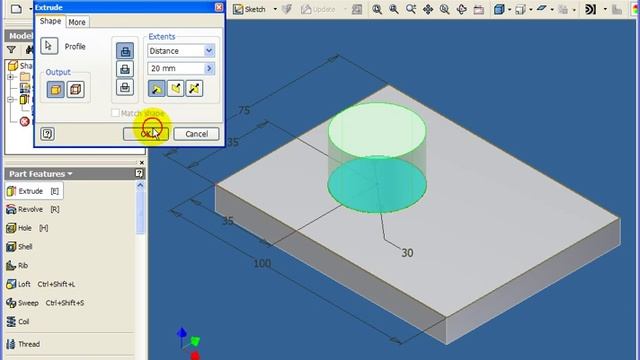Click the 30 diameter dimension
This screenshot has width=640, height=360.
coord(407,253)
